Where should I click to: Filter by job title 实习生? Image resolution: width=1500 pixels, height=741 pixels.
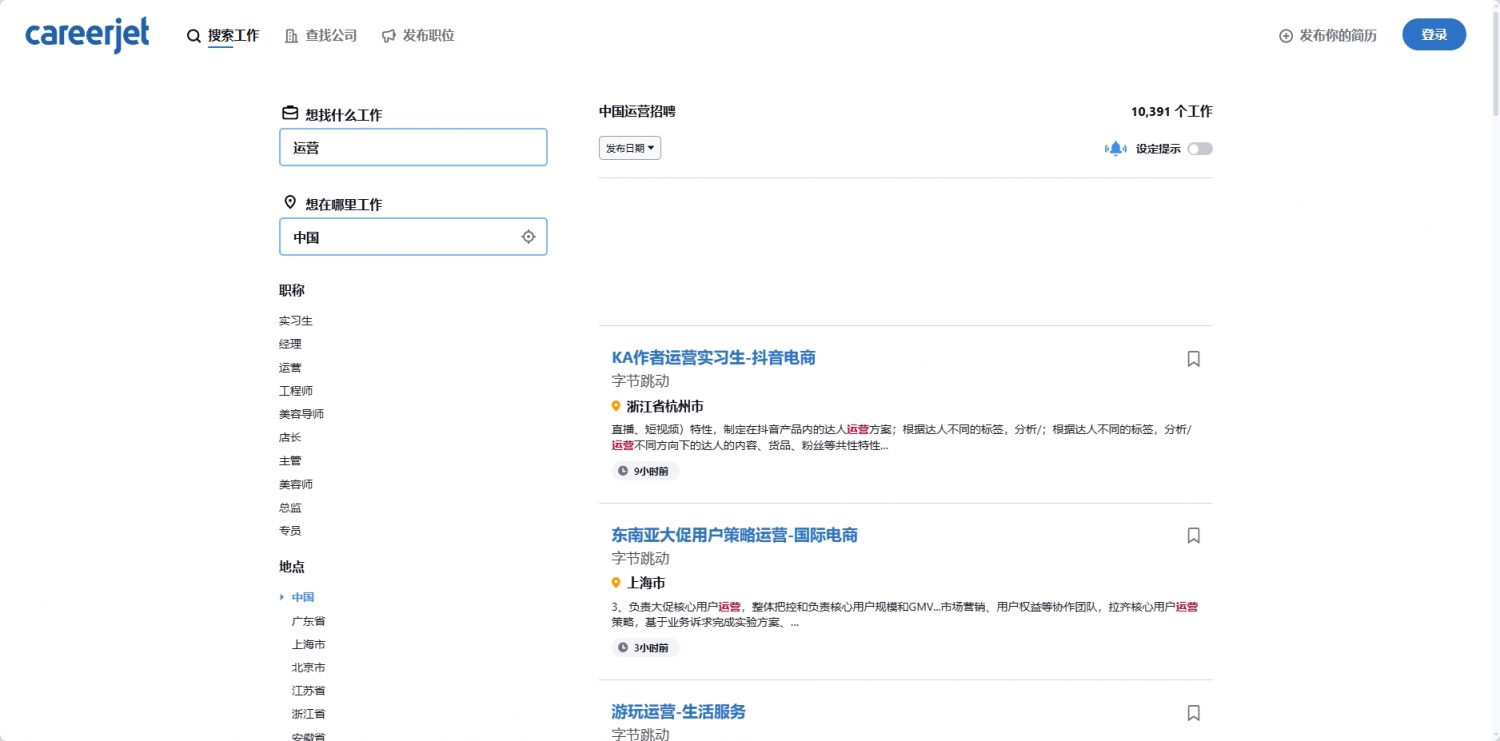296,321
